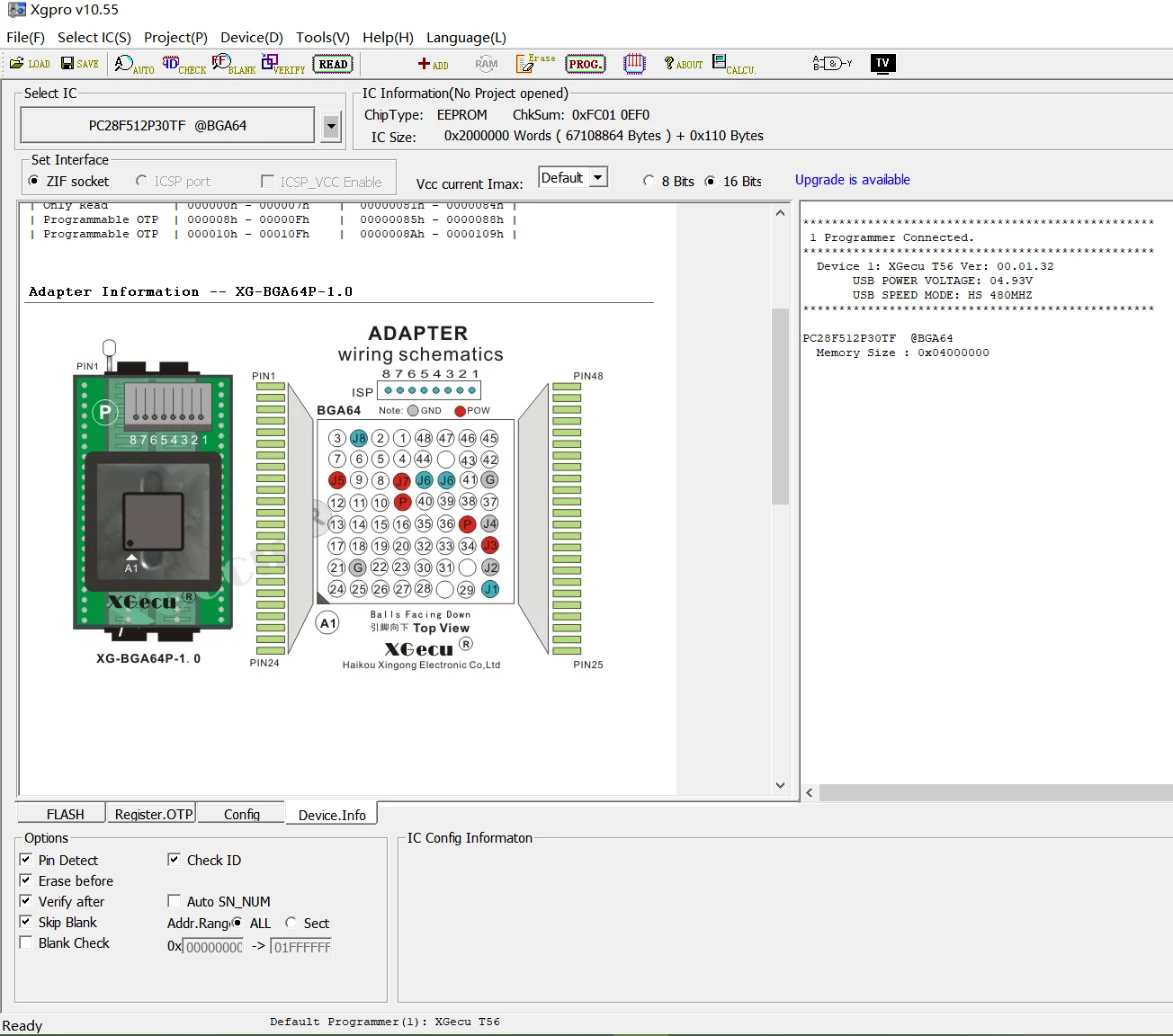Toggle Verify after option

click(x=26, y=901)
